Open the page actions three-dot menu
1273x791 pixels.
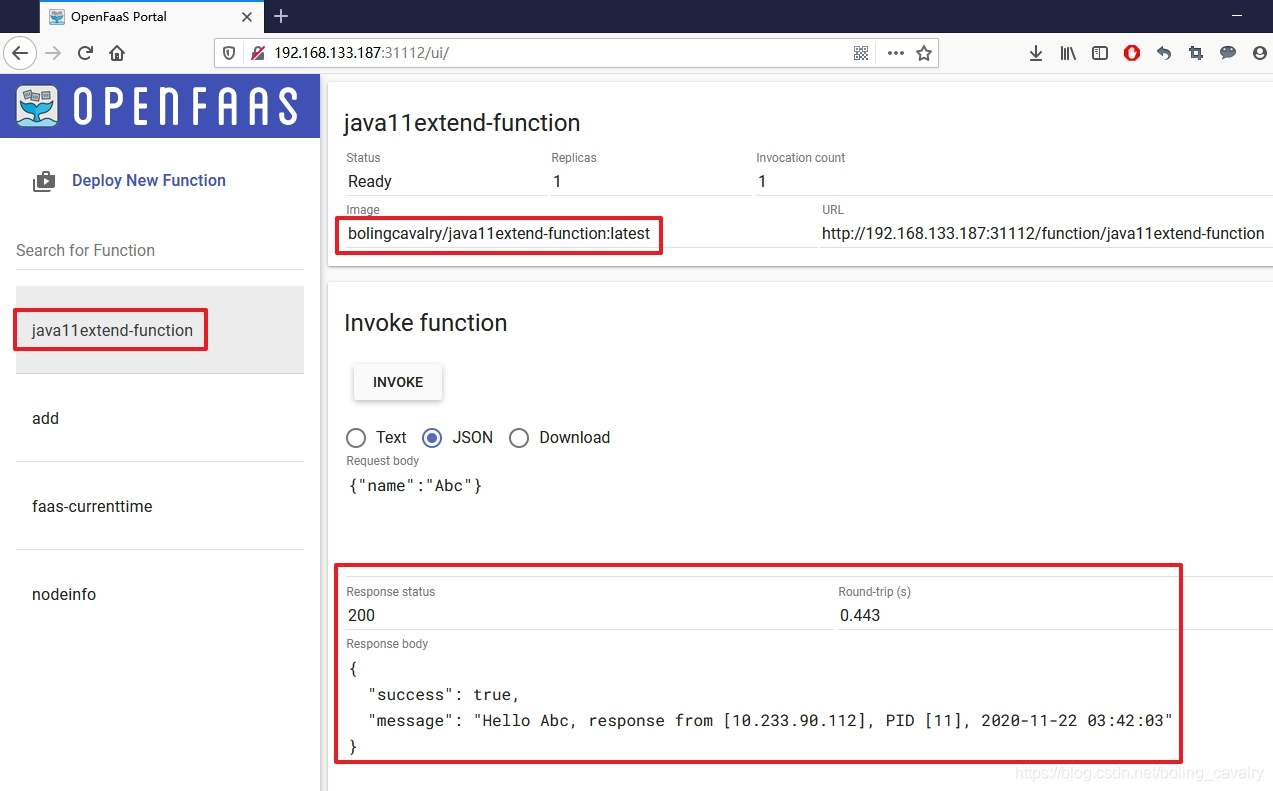(895, 53)
